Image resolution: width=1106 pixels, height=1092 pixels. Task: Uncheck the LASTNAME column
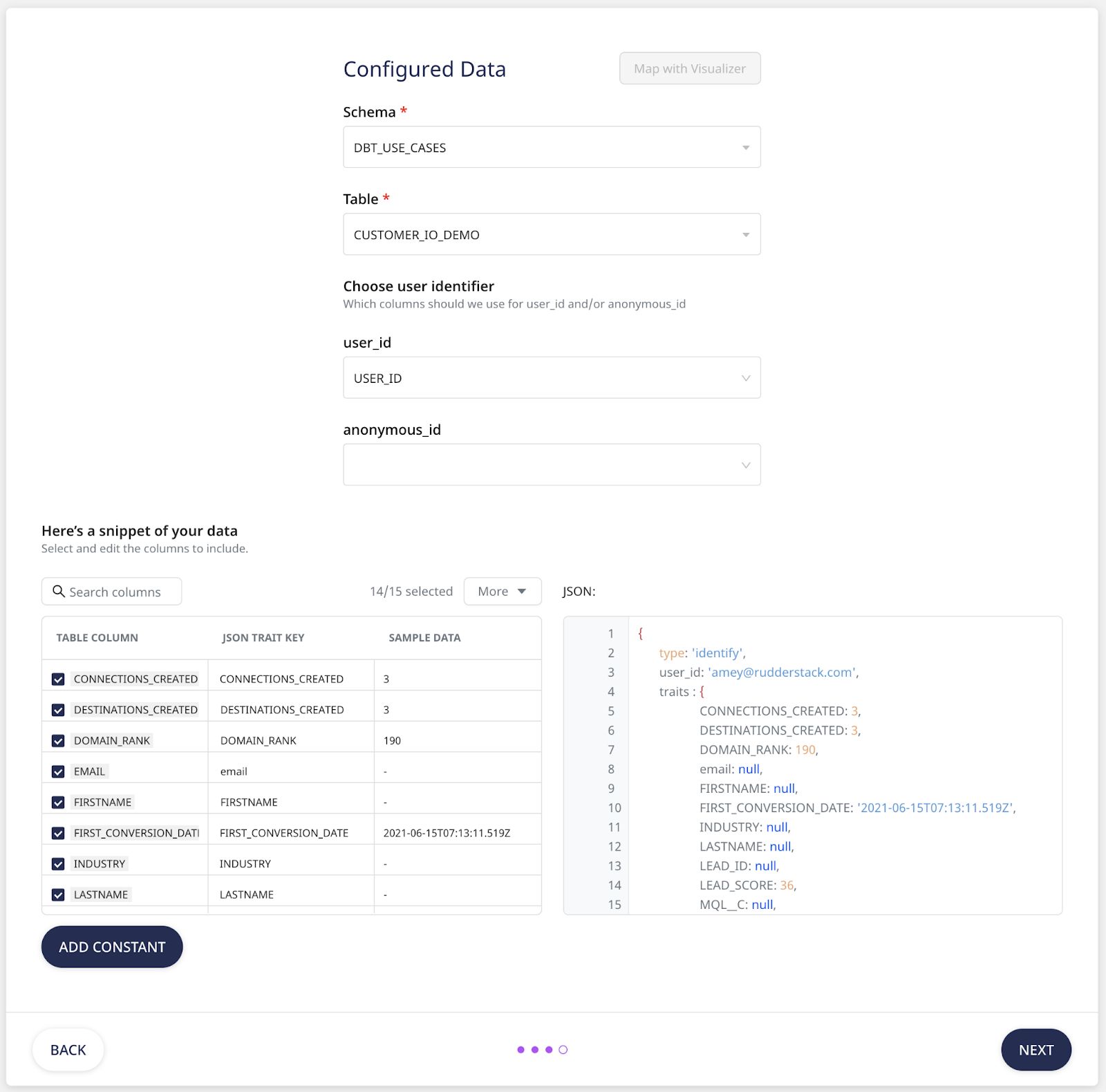57,894
